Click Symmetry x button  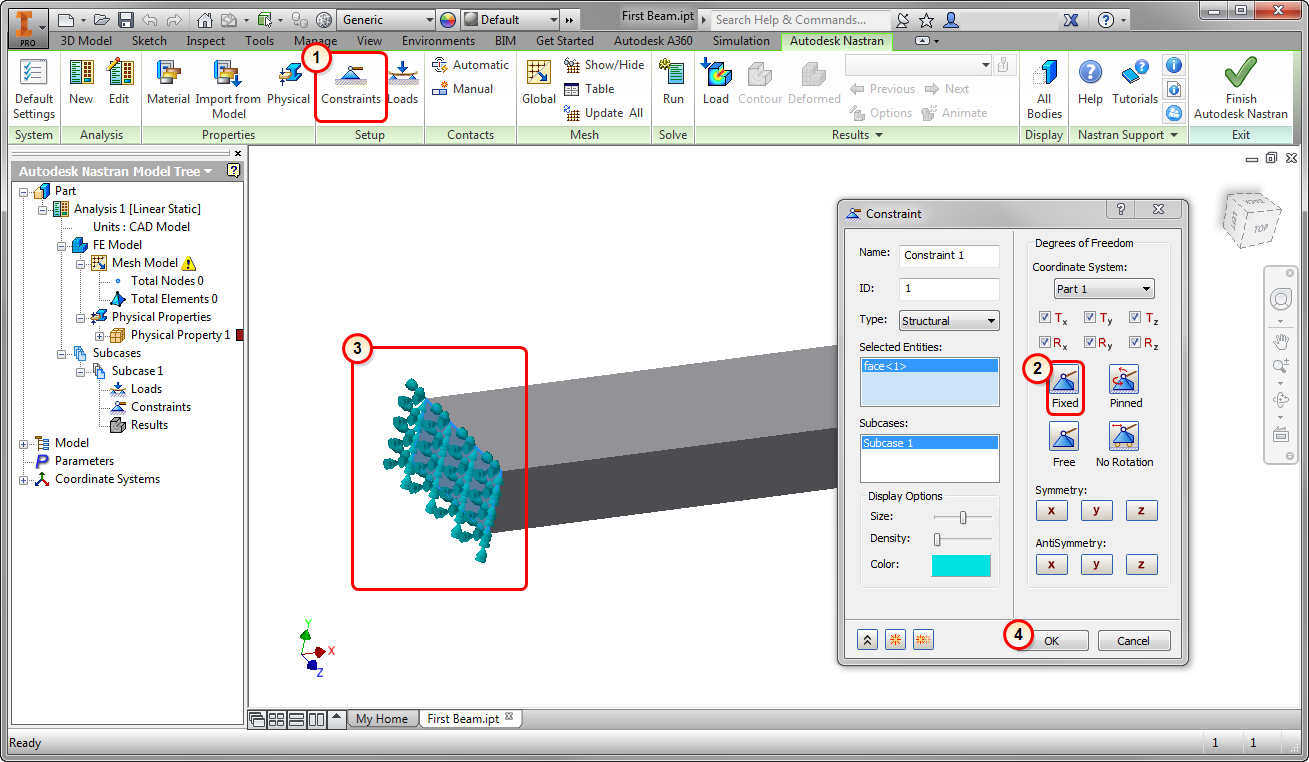pos(1051,510)
